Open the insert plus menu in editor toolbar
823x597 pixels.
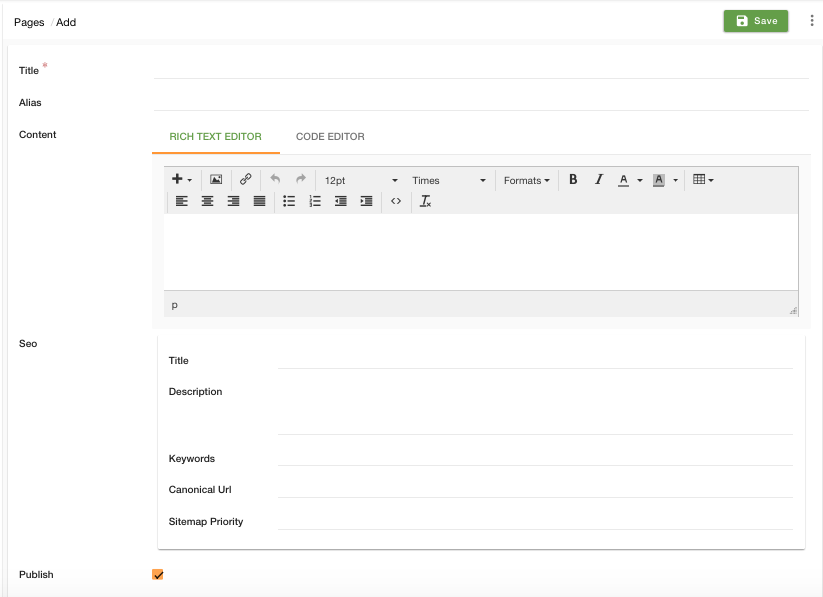pyautogui.click(x=182, y=180)
